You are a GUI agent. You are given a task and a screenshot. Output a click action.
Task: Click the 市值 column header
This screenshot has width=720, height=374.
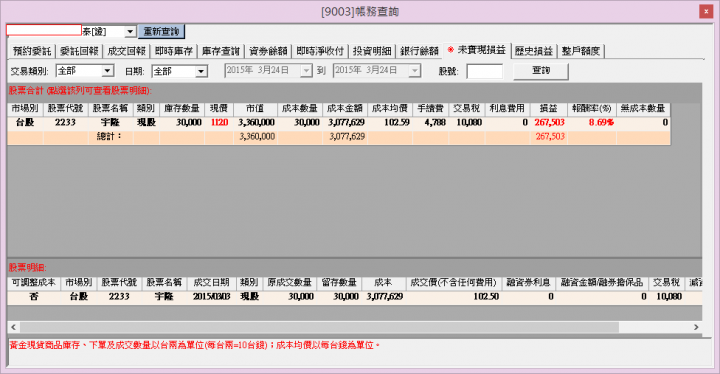(255, 108)
